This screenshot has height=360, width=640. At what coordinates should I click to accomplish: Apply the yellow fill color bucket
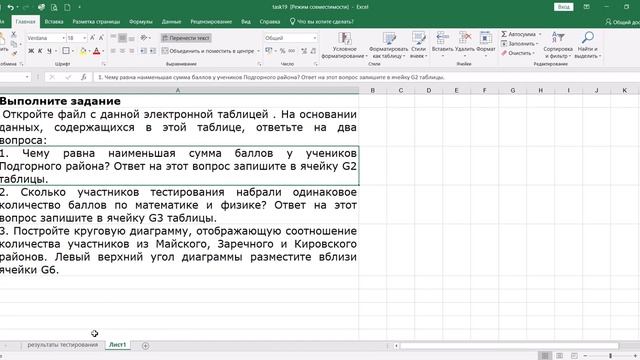(83, 51)
